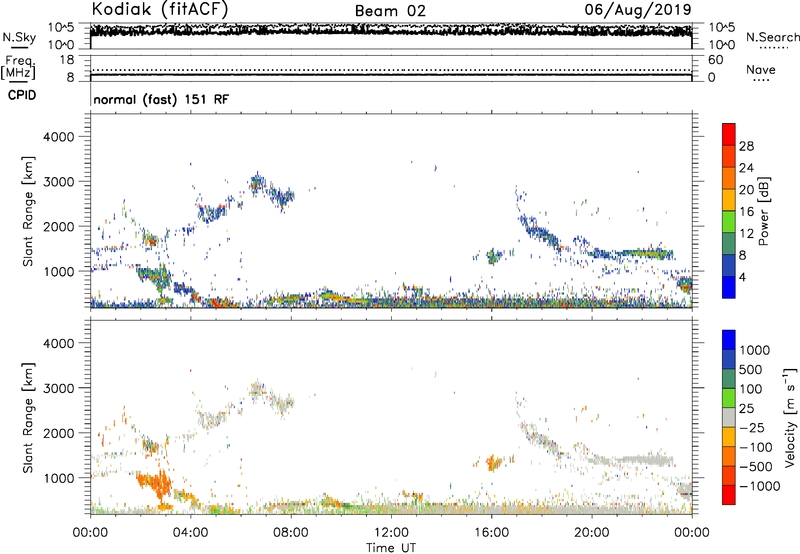
Task: Click the "normal (fast) 151 RF" text
Action: tap(161, 99)
